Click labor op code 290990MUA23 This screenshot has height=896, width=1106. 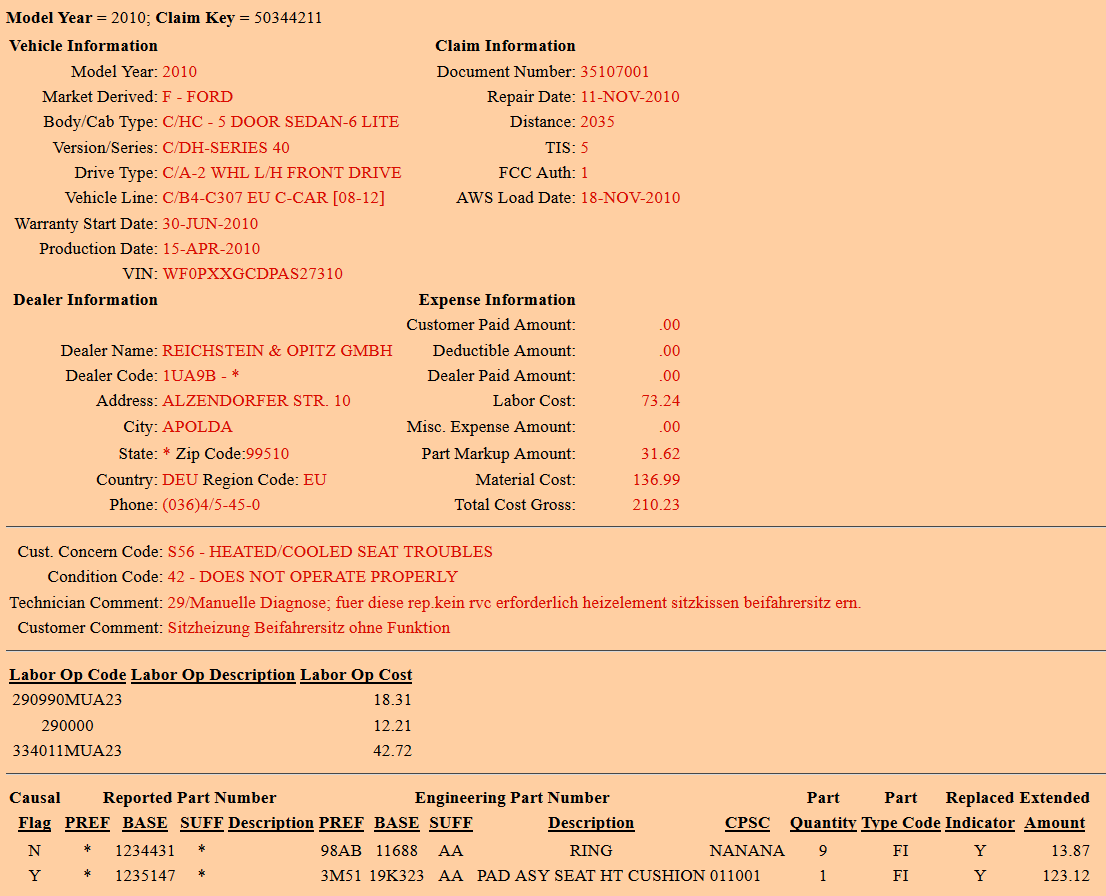67,700
